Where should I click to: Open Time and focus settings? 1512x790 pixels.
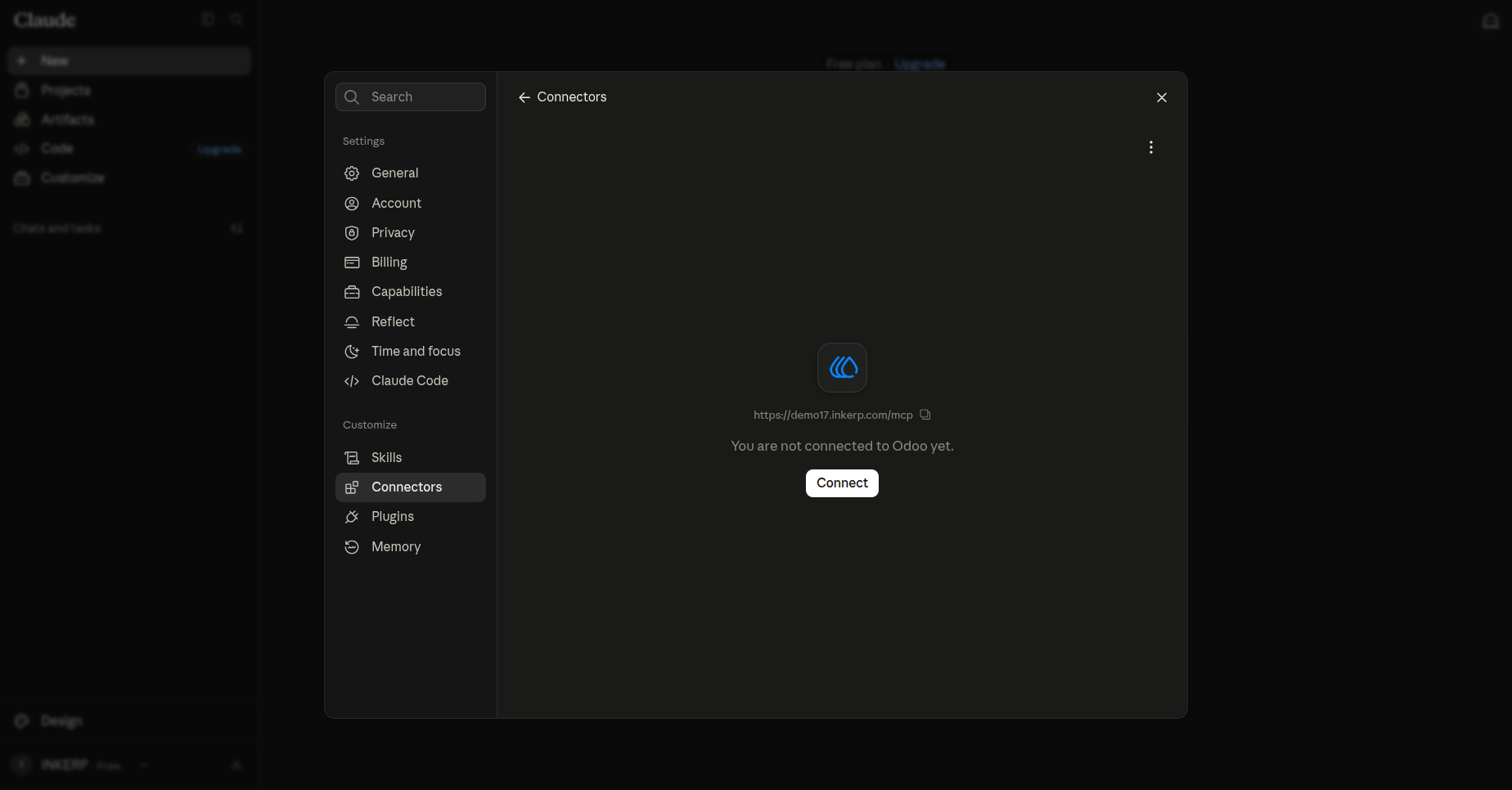pos(411,352)
